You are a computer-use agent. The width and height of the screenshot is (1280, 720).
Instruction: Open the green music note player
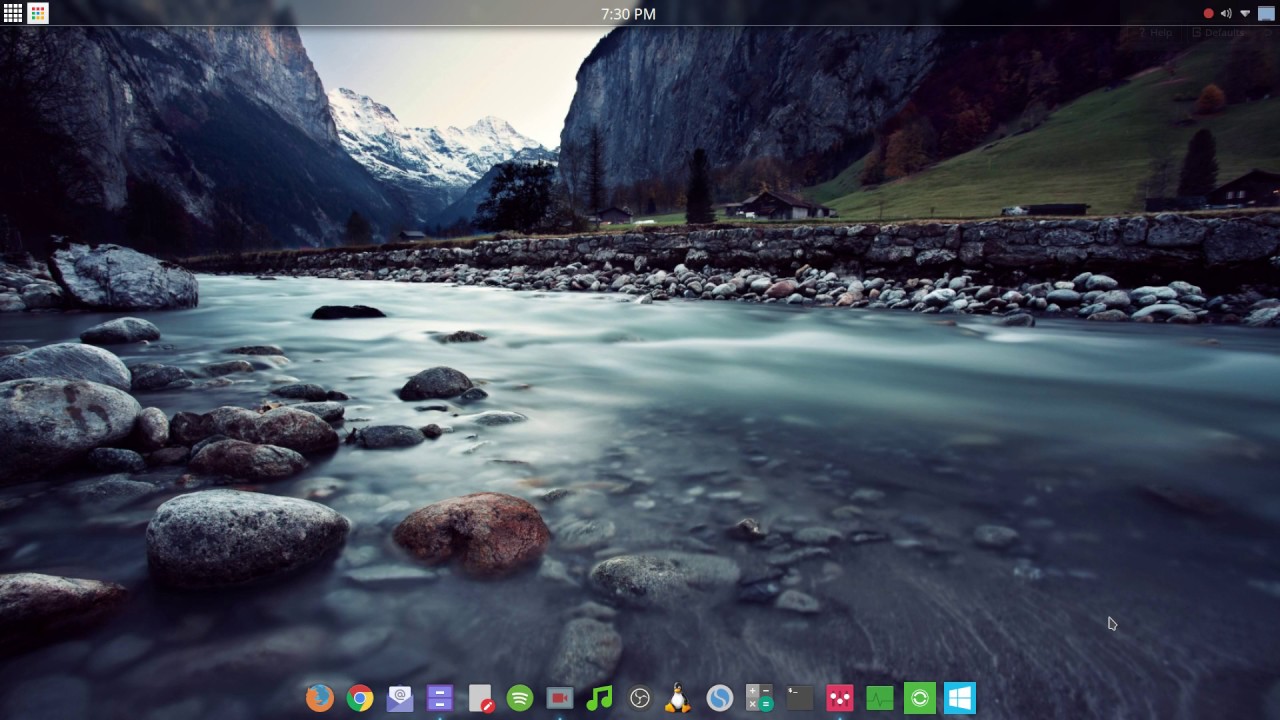point(600,698)
